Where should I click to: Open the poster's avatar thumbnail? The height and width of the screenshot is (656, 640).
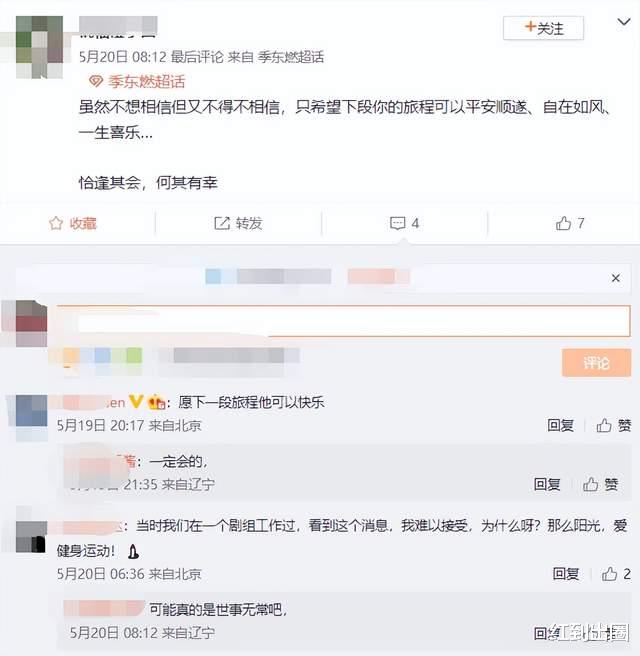39,47
